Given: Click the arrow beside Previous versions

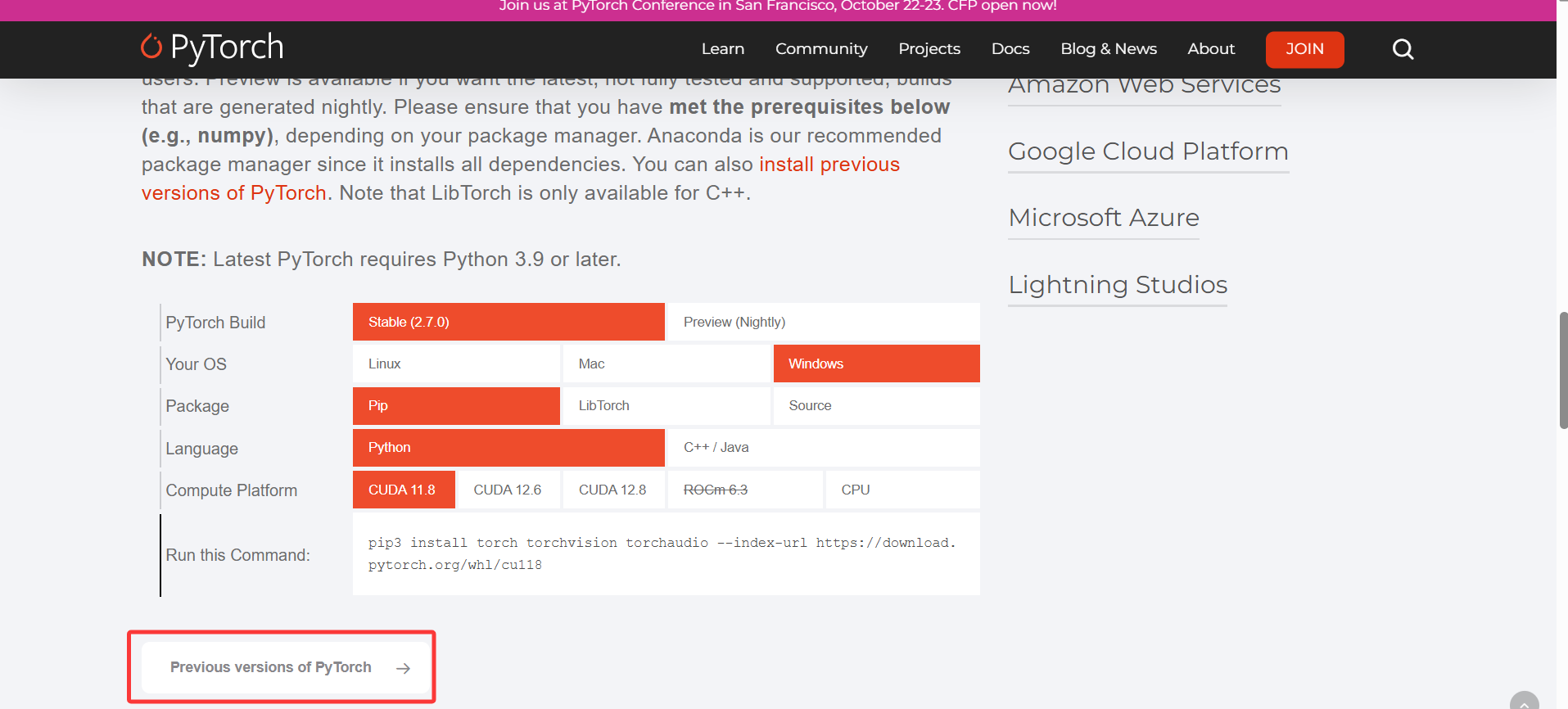Looking at the screenshot, I should [403, 668].
